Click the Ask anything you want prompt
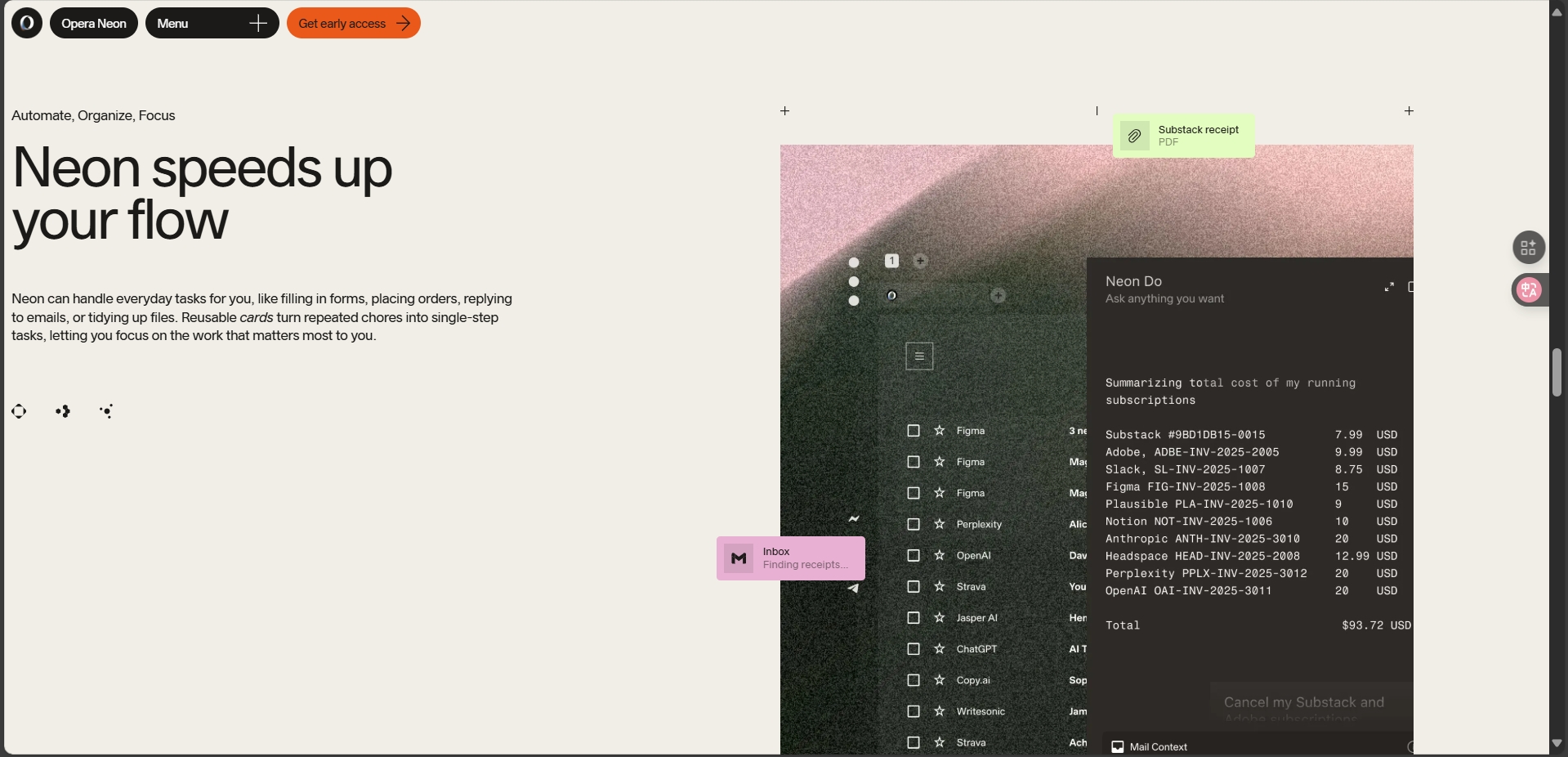Screen dimensions: 1568x757 pos(1164,299)
